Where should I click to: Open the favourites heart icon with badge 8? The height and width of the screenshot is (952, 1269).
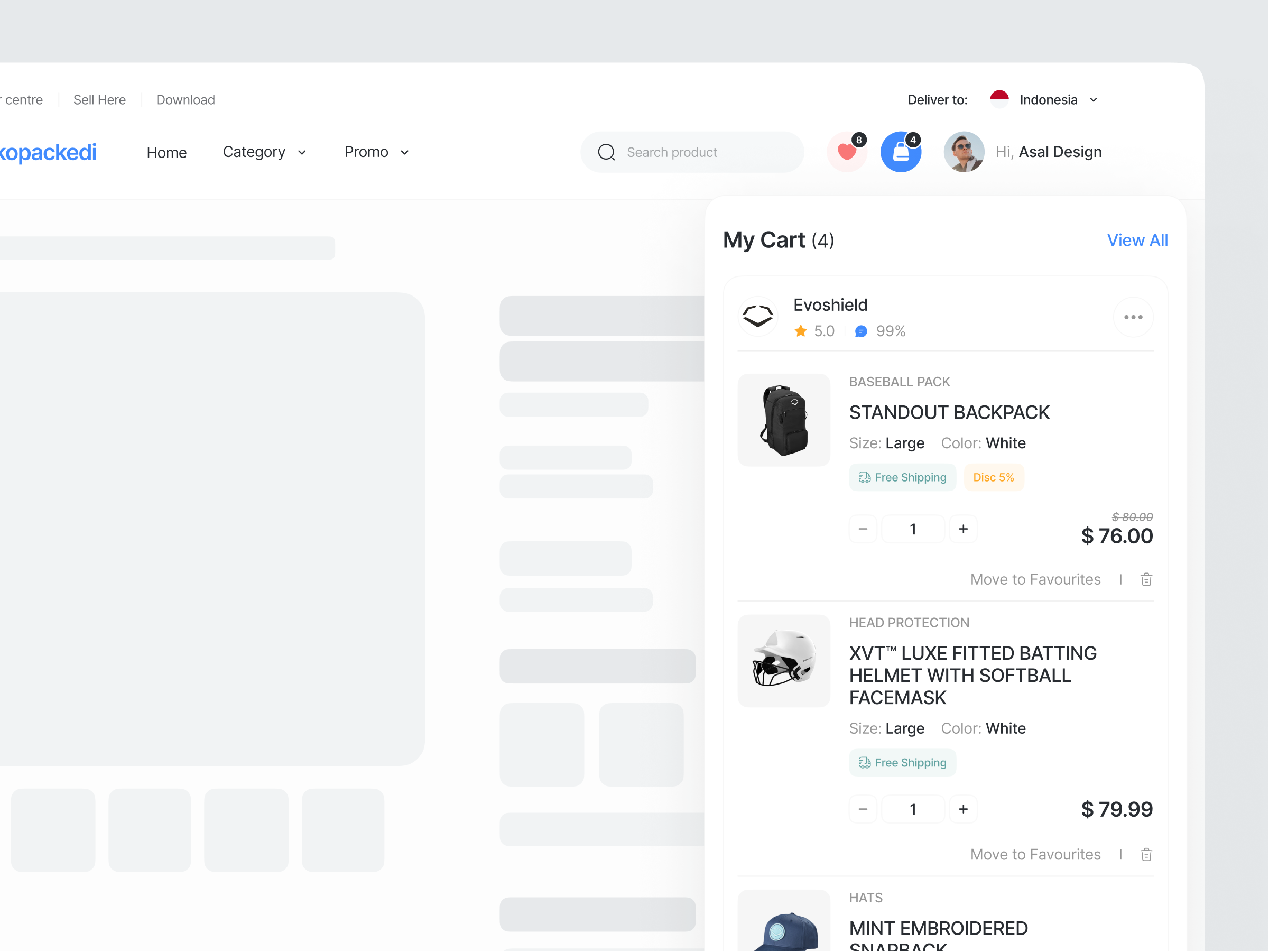click(847, 152)
